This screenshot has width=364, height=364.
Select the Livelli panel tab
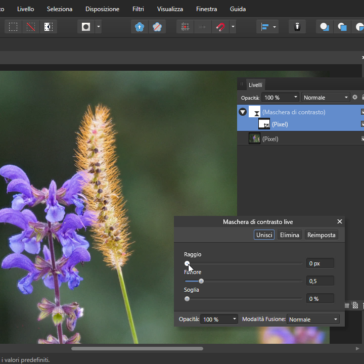click(x=255, y=85)
